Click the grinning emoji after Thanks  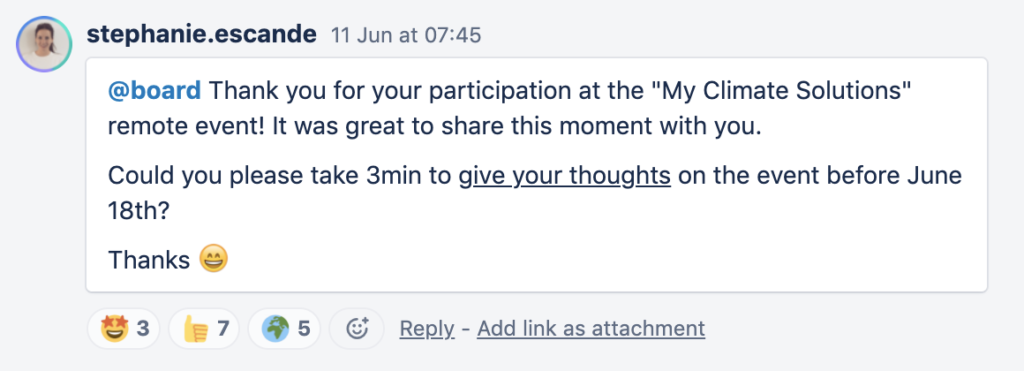[x=214, y=257]
